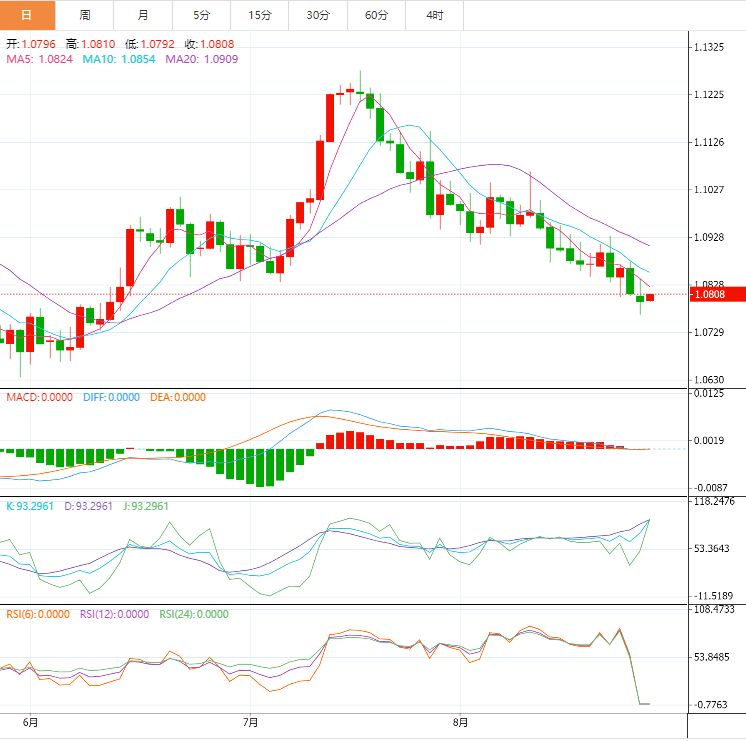This screenshot has width=746, height=741.
Task: Click the MACD indicator label
Action: pyautogui.click(x=39, y=397)
